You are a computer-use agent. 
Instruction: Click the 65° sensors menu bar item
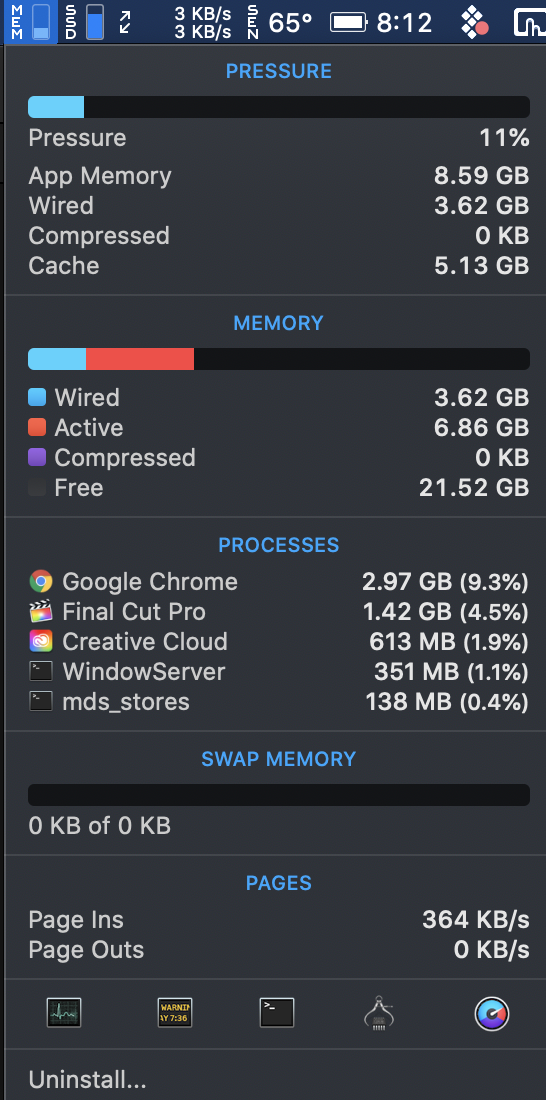281,22
